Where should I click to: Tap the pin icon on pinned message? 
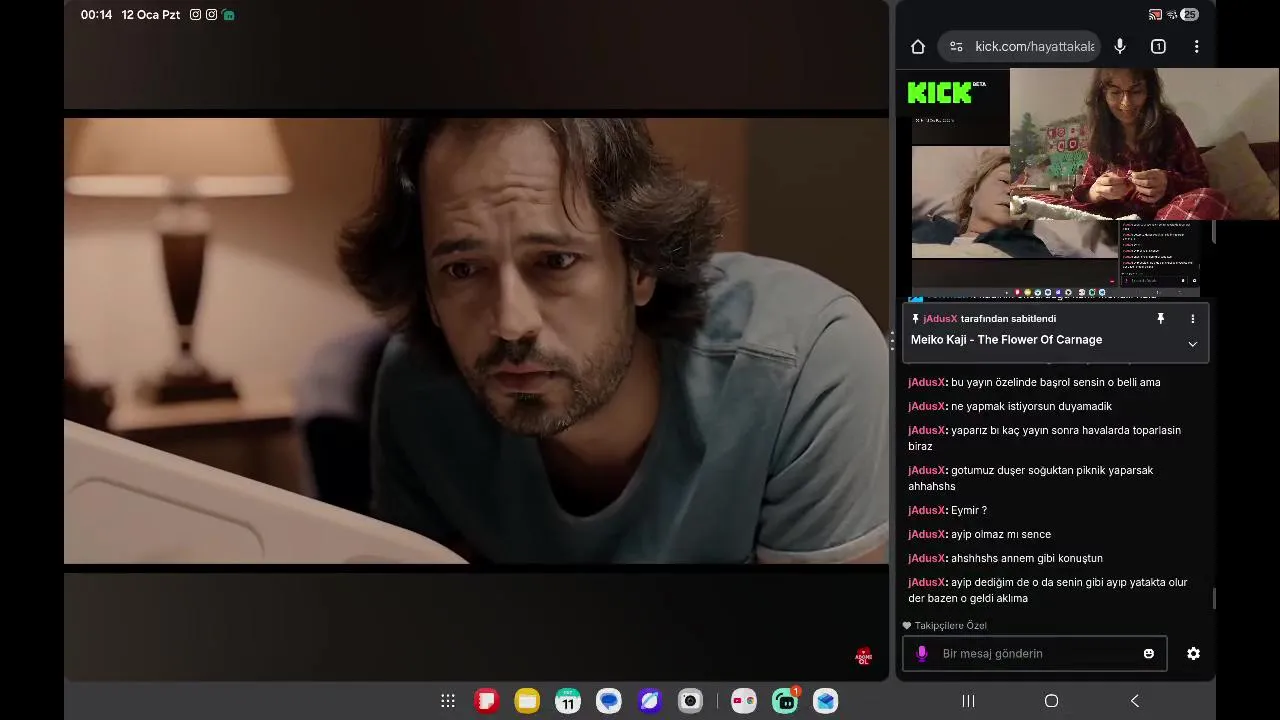[1161, 318]
